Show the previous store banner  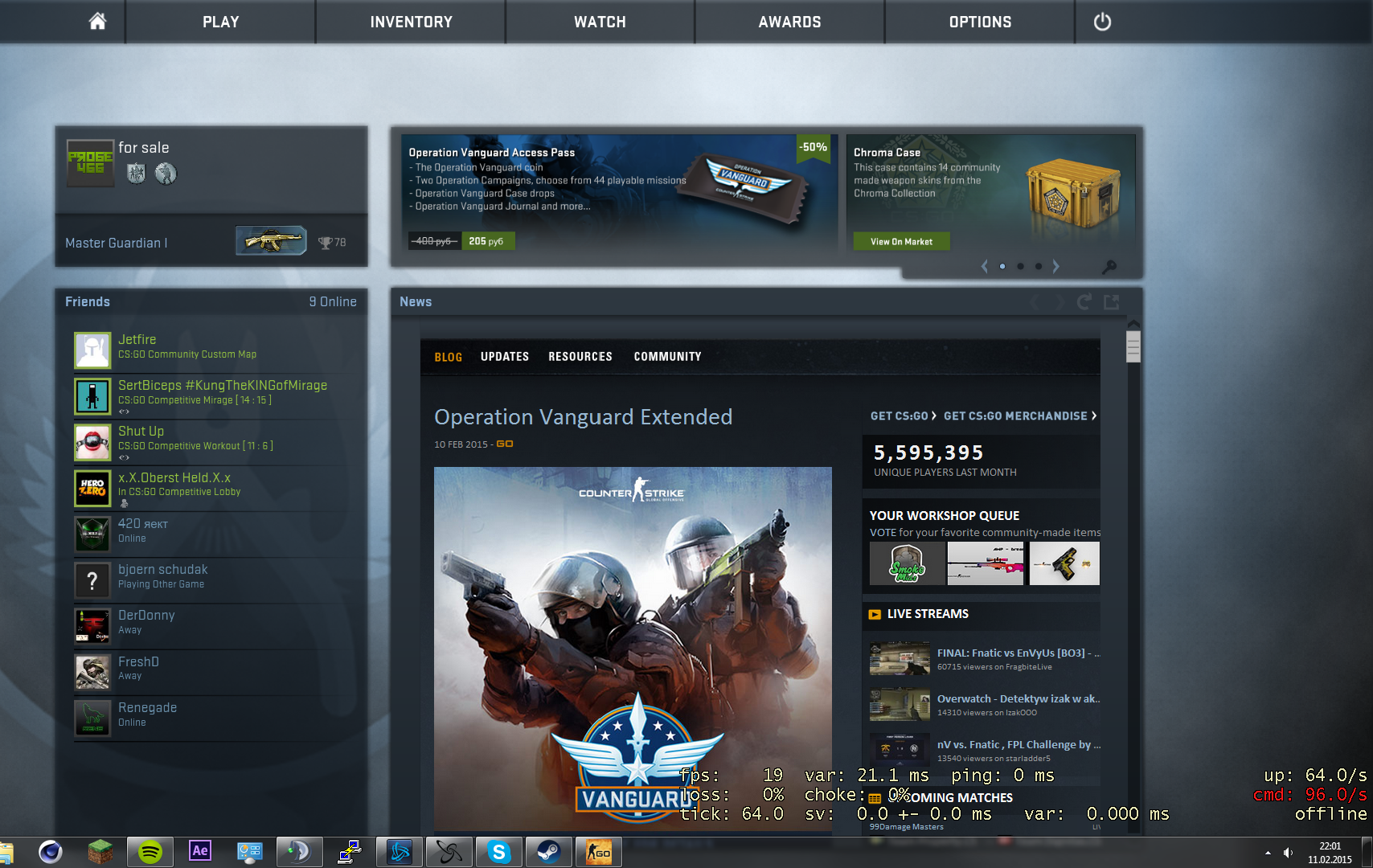[984, 266]
